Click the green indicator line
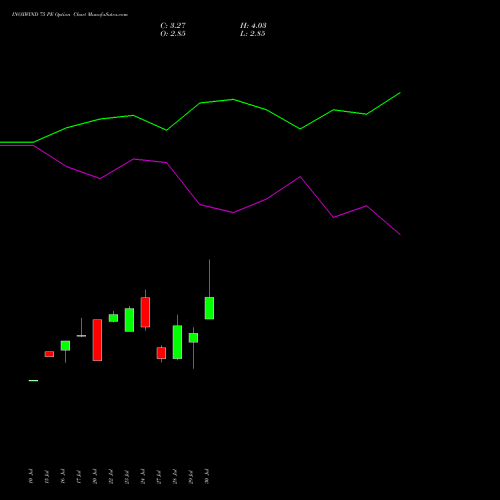The image size is (500, 500). [200, 103]
